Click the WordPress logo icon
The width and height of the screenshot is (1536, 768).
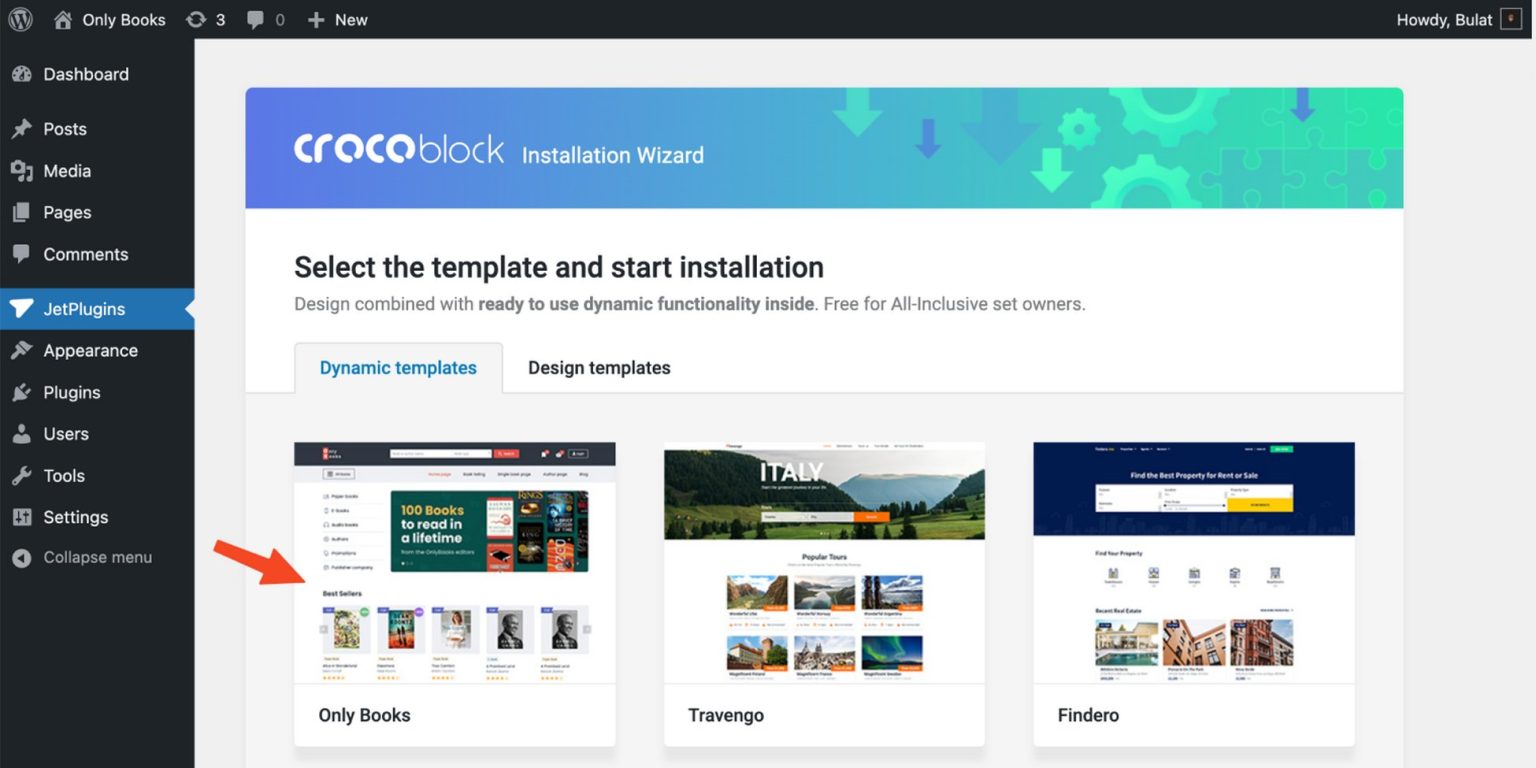coord(20,20)
